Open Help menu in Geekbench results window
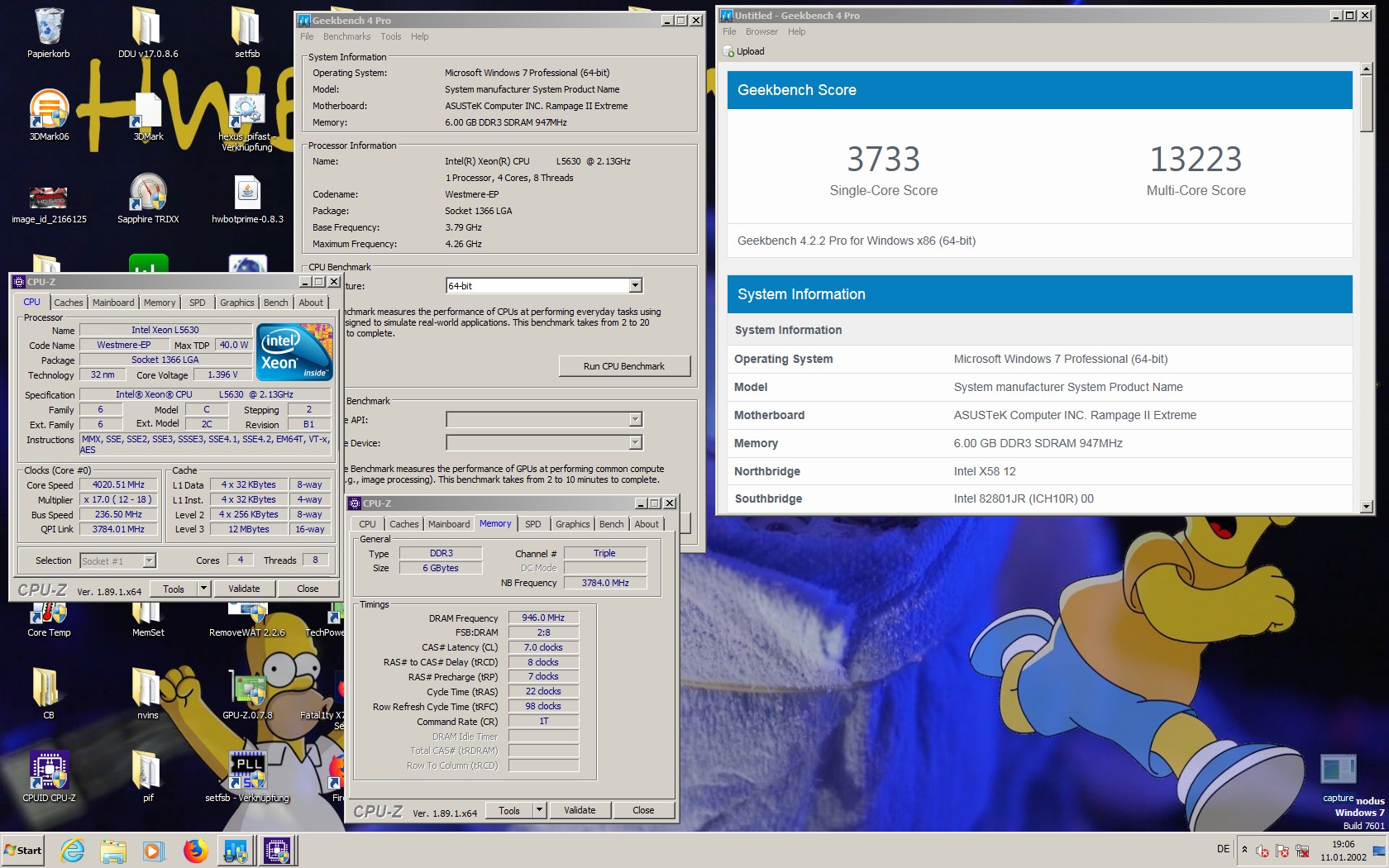The width and height of the screenshot is (1389, 868). [x=796, y=31]
